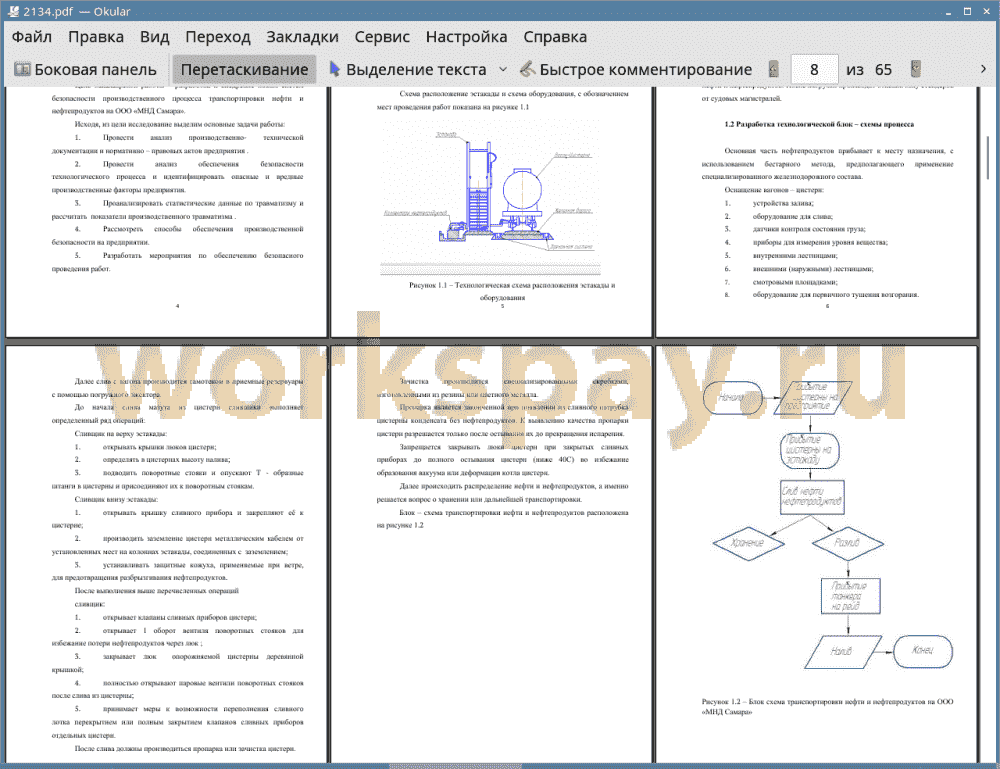Image resolution: width=1000 pixels, height=769 pixels.
Task: Open the Переход menu
Action: [217, 37]
